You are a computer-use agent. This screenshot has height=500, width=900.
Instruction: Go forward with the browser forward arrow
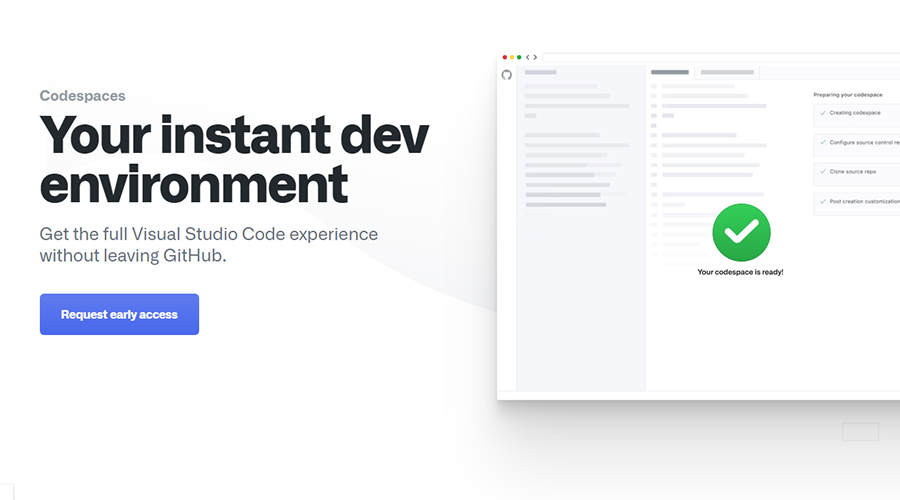[x=535, y=57]
